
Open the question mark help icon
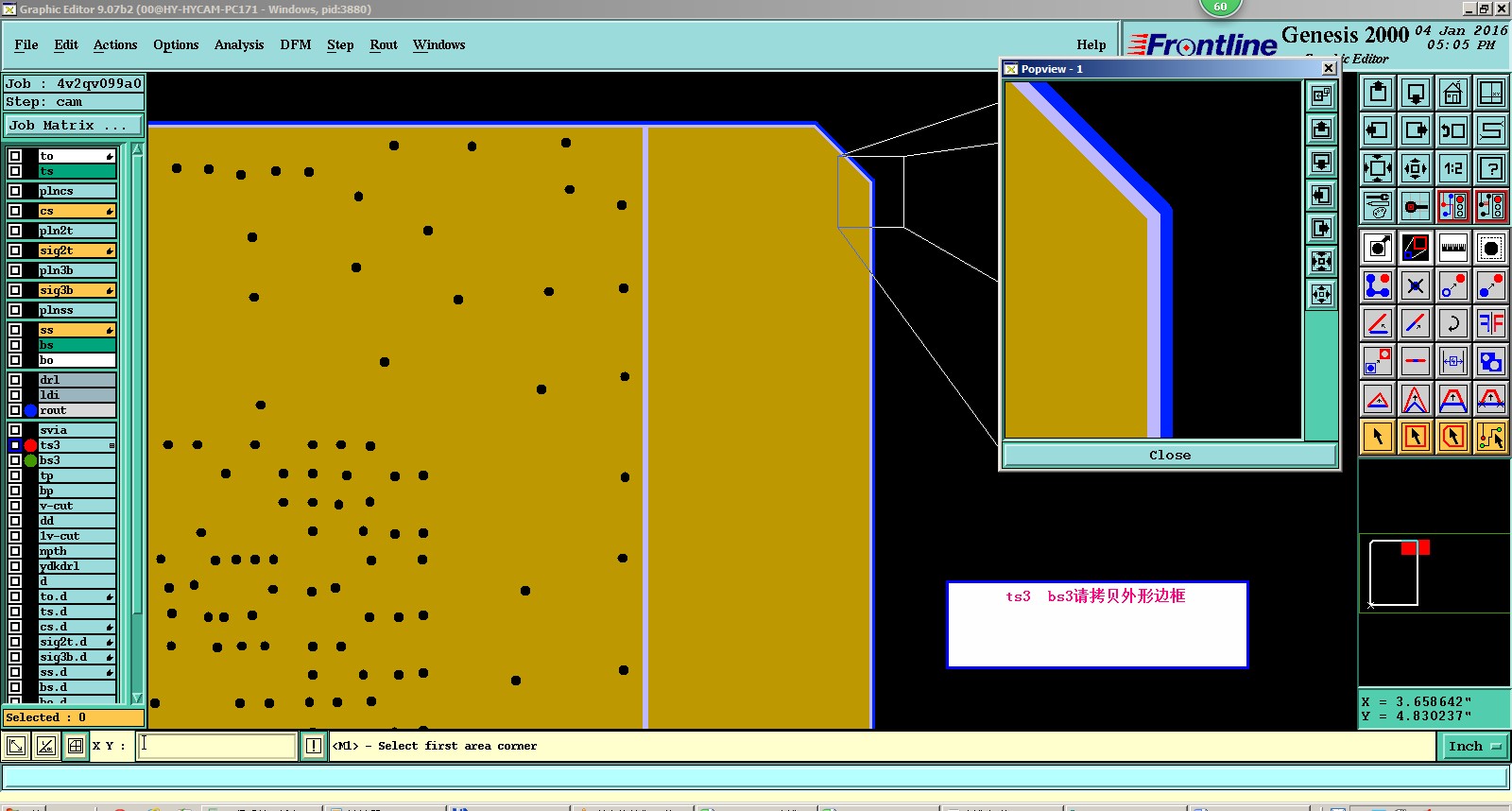(1491, 168)
